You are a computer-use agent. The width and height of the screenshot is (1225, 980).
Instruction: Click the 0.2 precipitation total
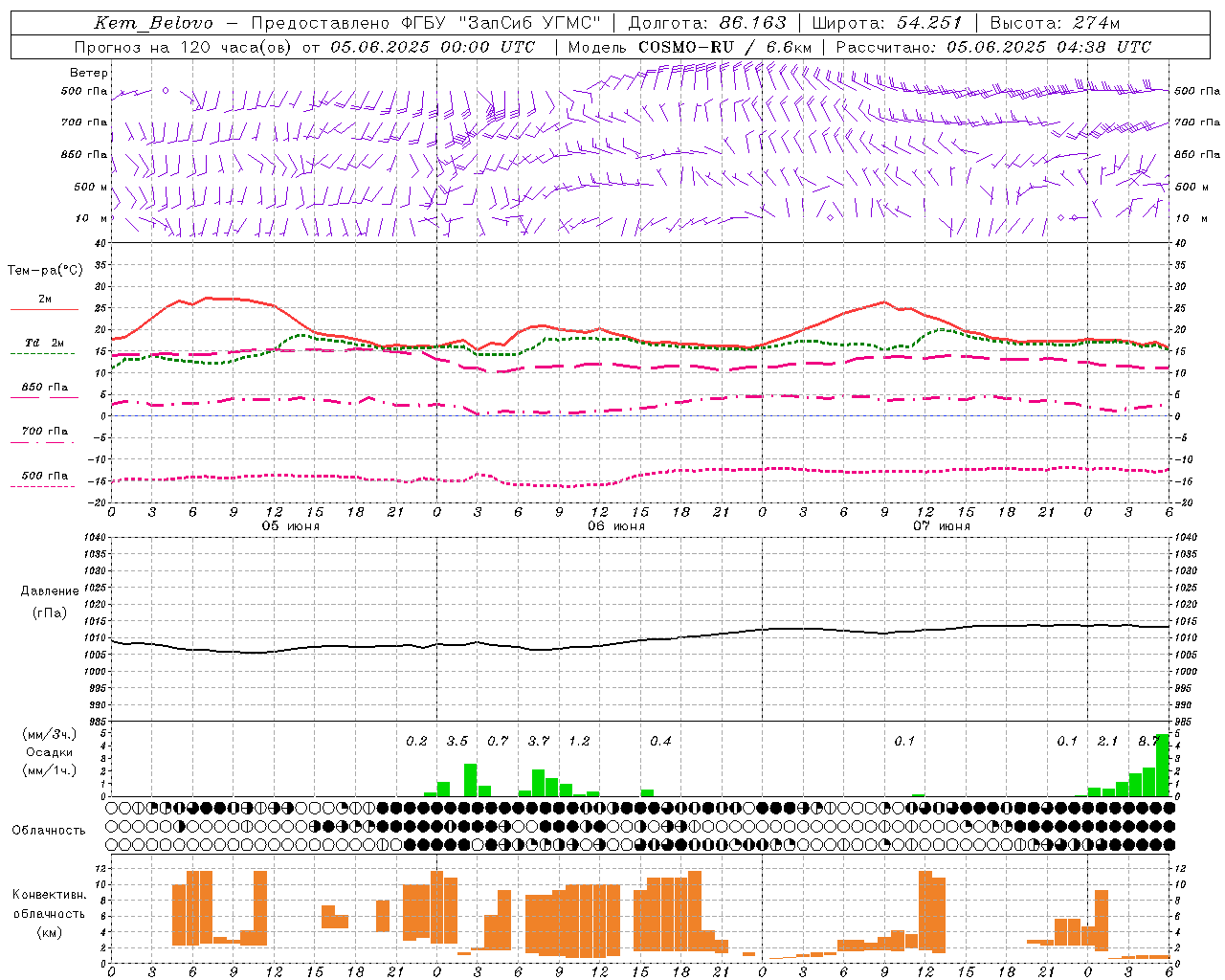coord(416,741)
